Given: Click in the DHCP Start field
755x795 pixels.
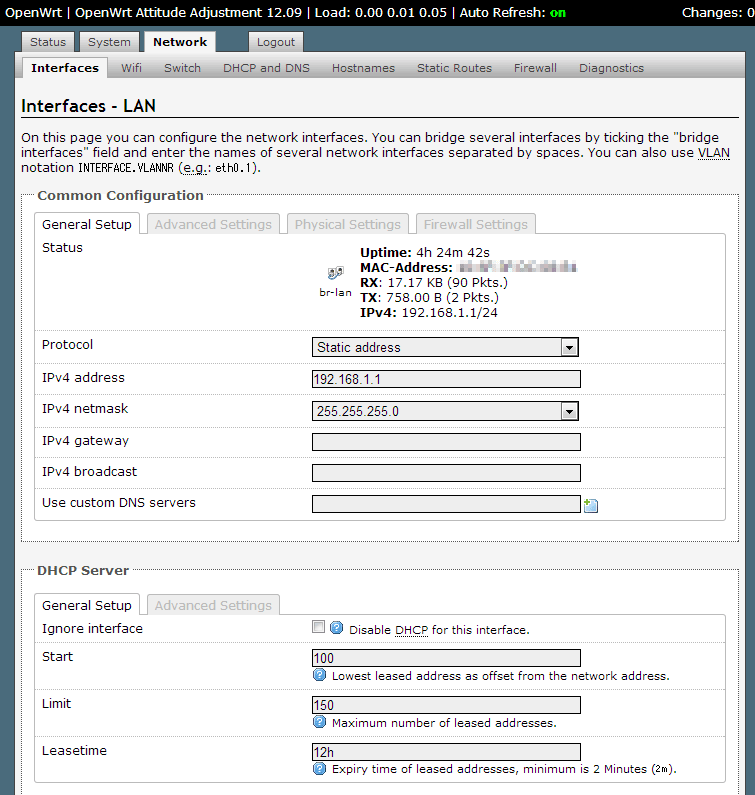Looking at the screenshot, I should (446, 658).
